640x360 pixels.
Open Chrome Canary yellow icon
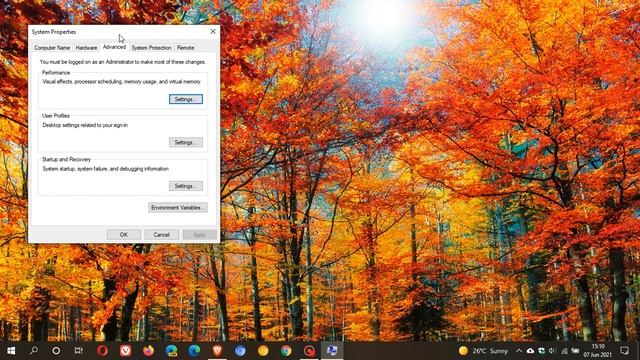click(263, 351)
